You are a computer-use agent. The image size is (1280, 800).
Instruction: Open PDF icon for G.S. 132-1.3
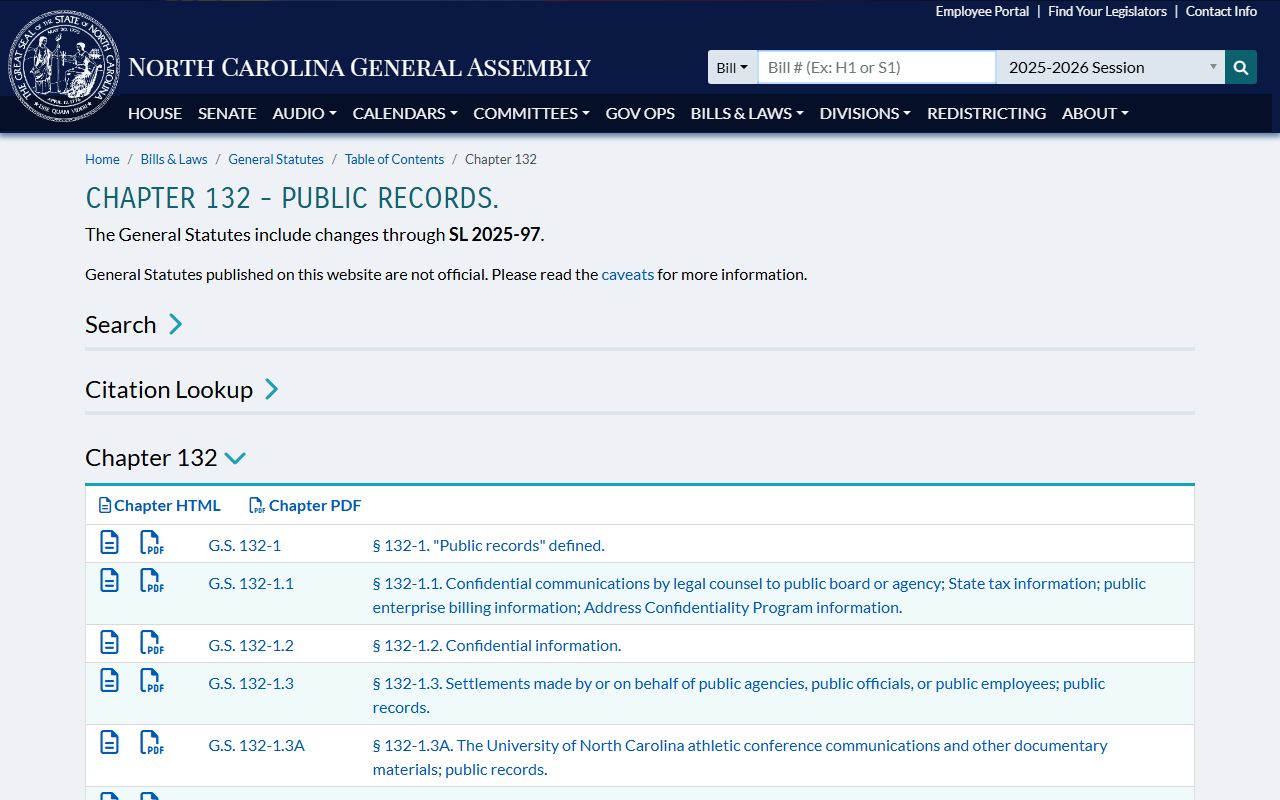[151, 681]
